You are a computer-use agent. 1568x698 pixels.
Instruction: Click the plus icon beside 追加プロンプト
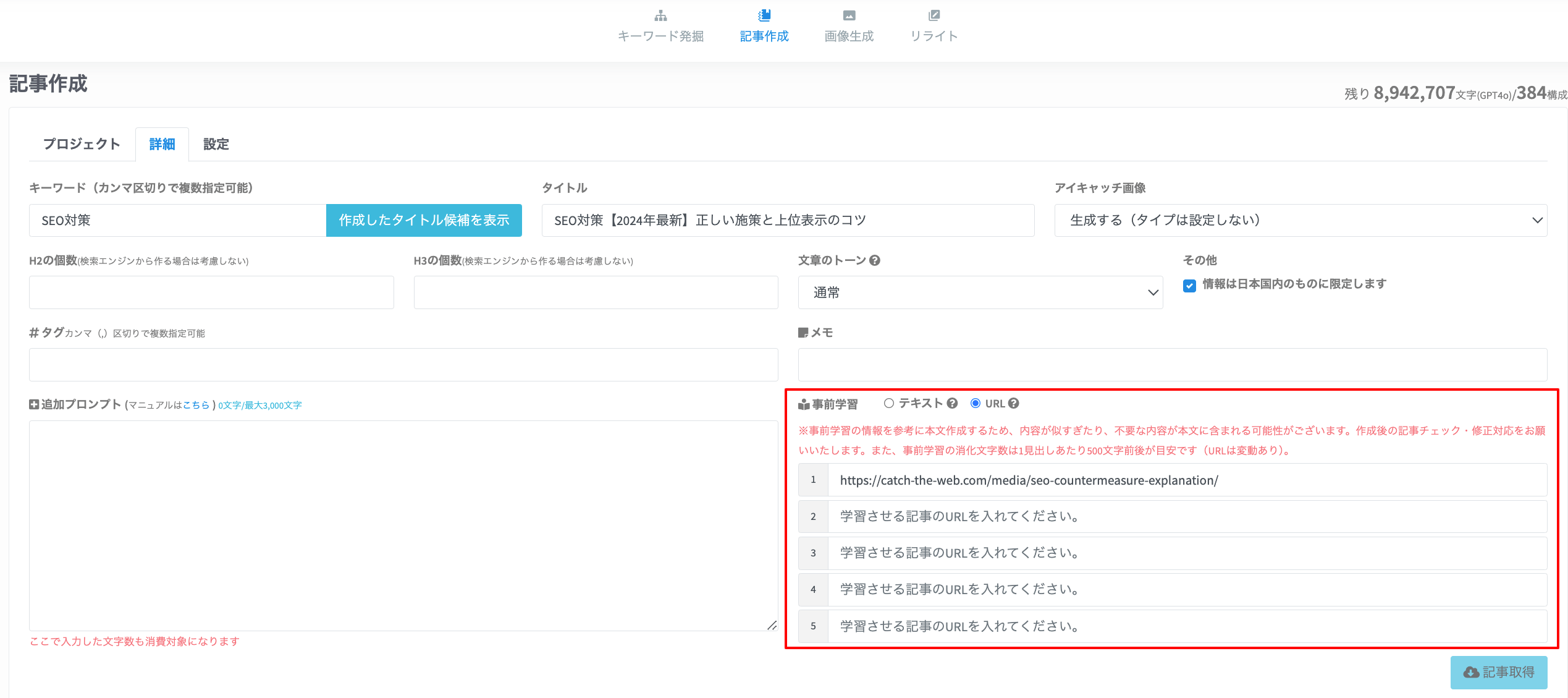point(34,404)
